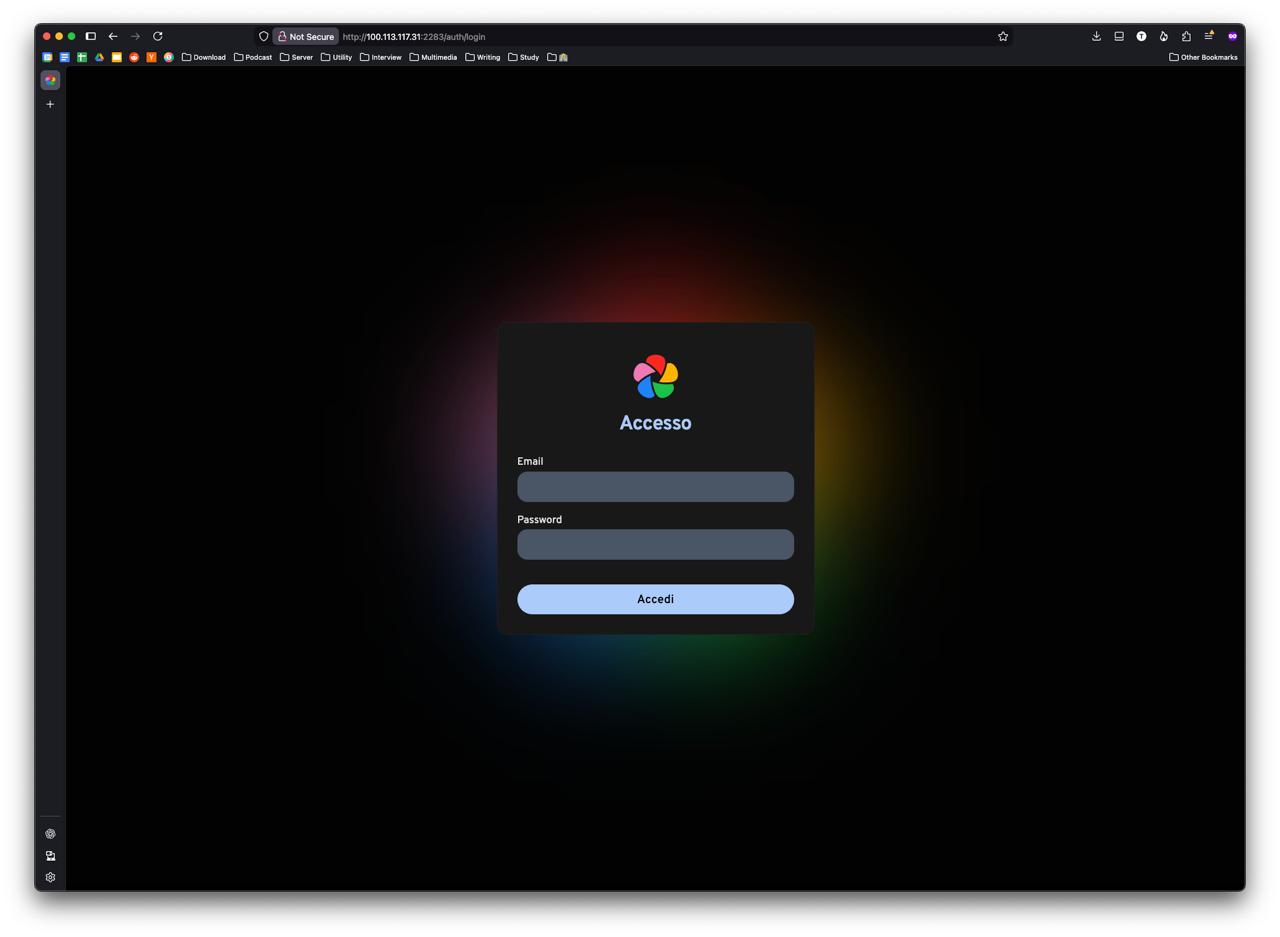Focus the Email input field

tap(655, 487)
